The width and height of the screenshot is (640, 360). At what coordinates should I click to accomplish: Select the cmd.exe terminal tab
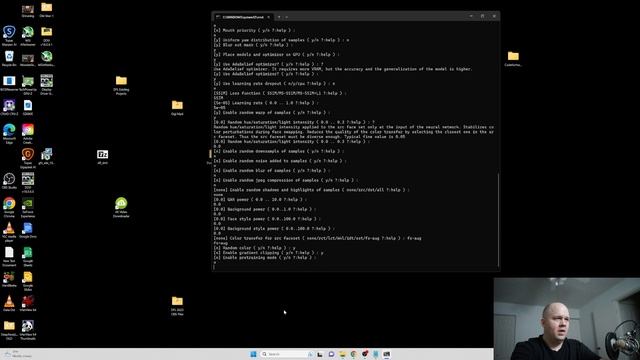[x=243, y=17]
